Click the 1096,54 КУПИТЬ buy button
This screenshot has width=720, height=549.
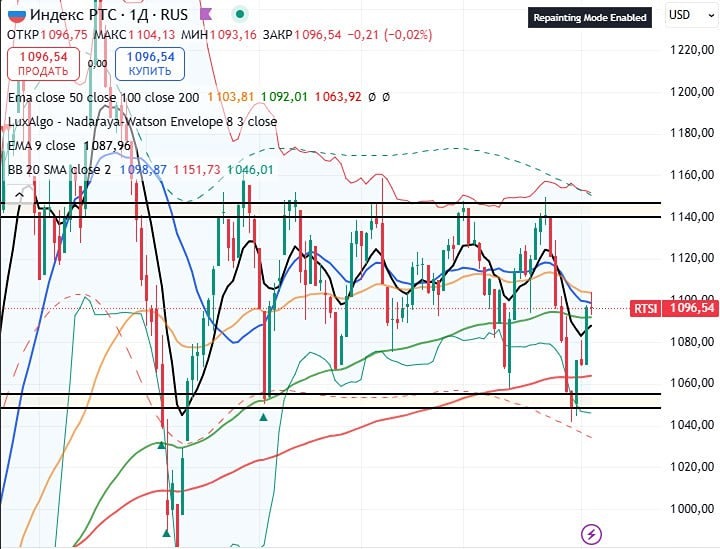(x=150, y=64)
